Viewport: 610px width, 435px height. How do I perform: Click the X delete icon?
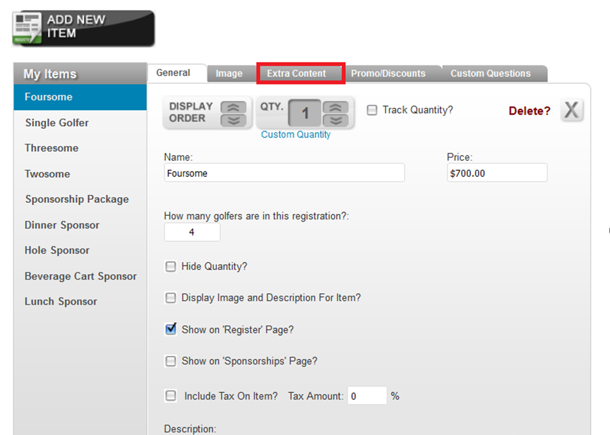pyautogui.click(x=571, y=110)
